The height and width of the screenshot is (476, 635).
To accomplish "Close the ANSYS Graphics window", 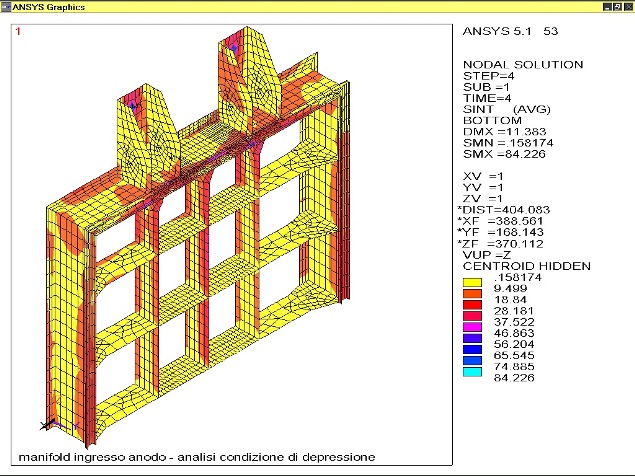I will click(628, 7).
